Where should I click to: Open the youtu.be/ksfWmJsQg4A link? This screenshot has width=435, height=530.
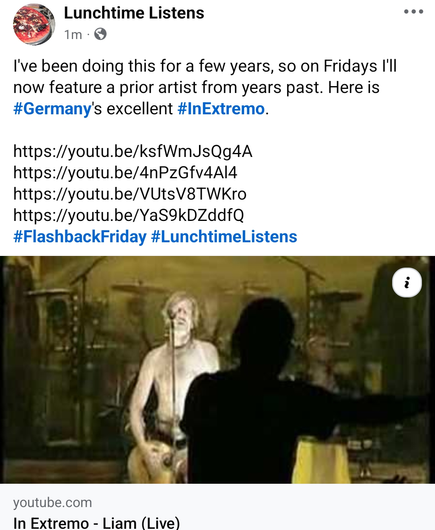click(133, 151)
